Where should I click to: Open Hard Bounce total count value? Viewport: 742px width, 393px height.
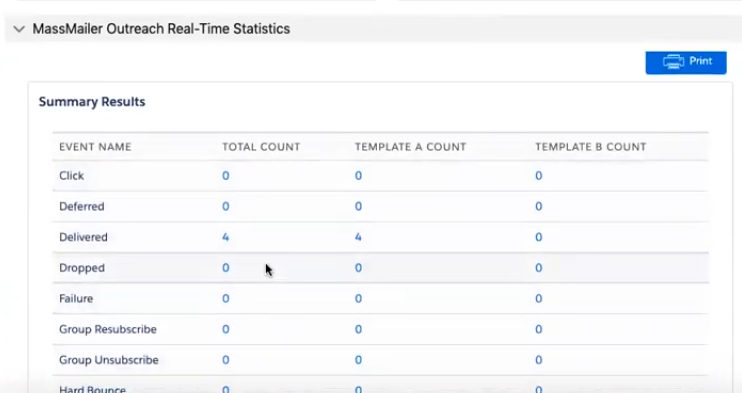(x=226, y=389)
